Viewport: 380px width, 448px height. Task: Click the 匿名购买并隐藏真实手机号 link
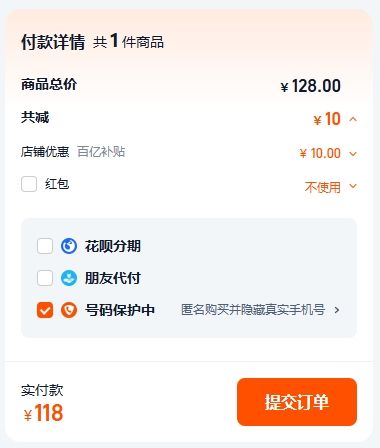pyautogui.click(x=253, y=310)
